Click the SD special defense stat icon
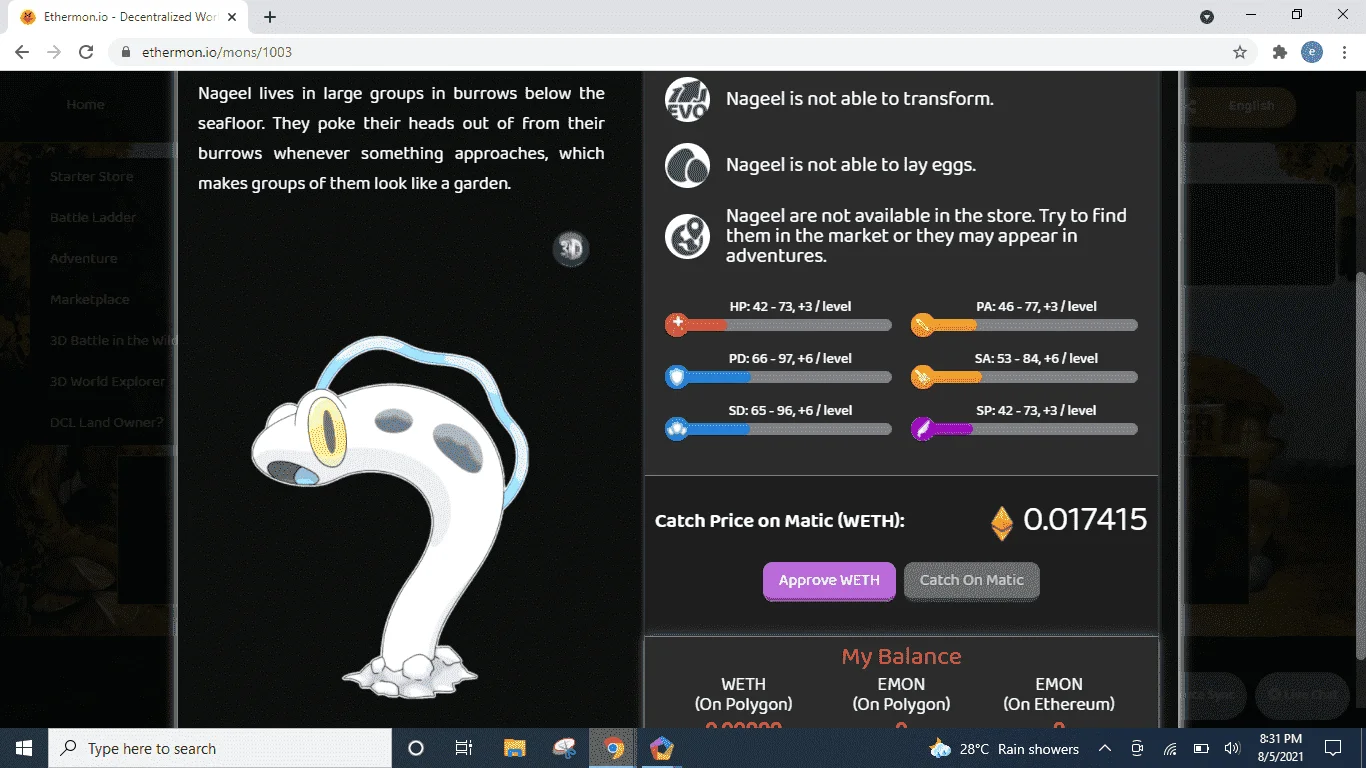This screenshot has height=768, width=1366. [677, 429]
